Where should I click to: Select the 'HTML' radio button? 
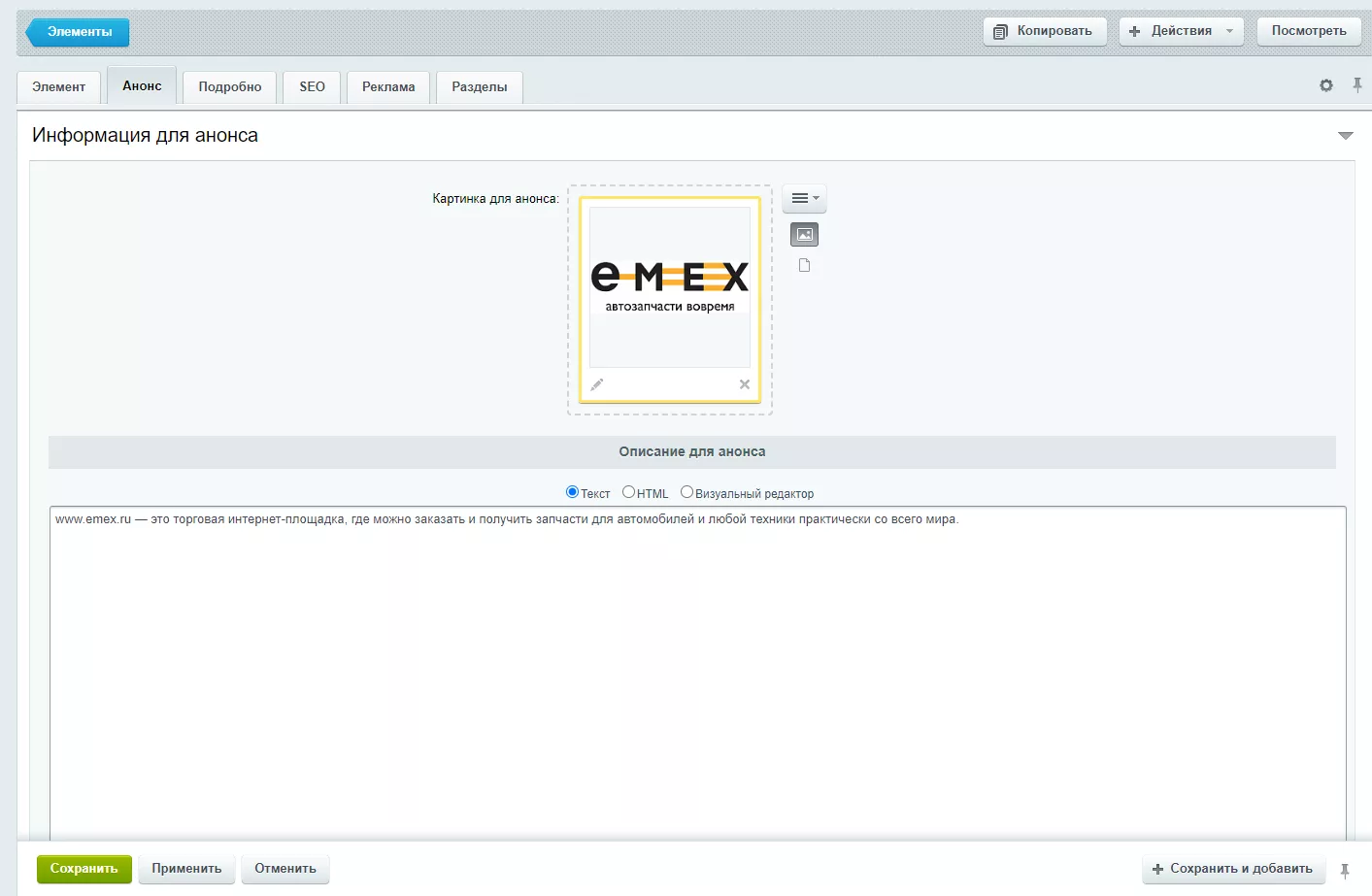click(628, 492)
